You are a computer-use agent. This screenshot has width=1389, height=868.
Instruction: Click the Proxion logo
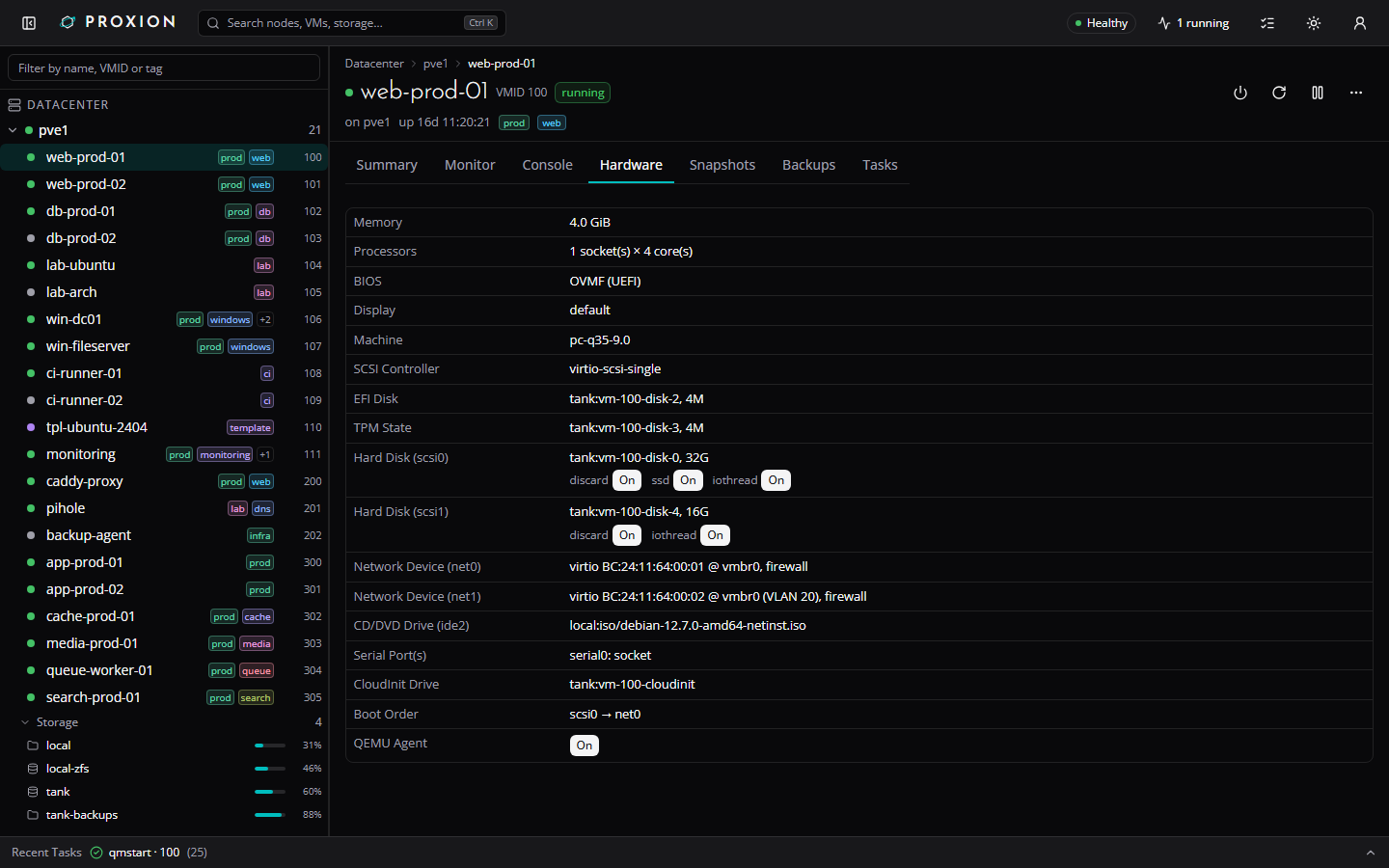118,22
